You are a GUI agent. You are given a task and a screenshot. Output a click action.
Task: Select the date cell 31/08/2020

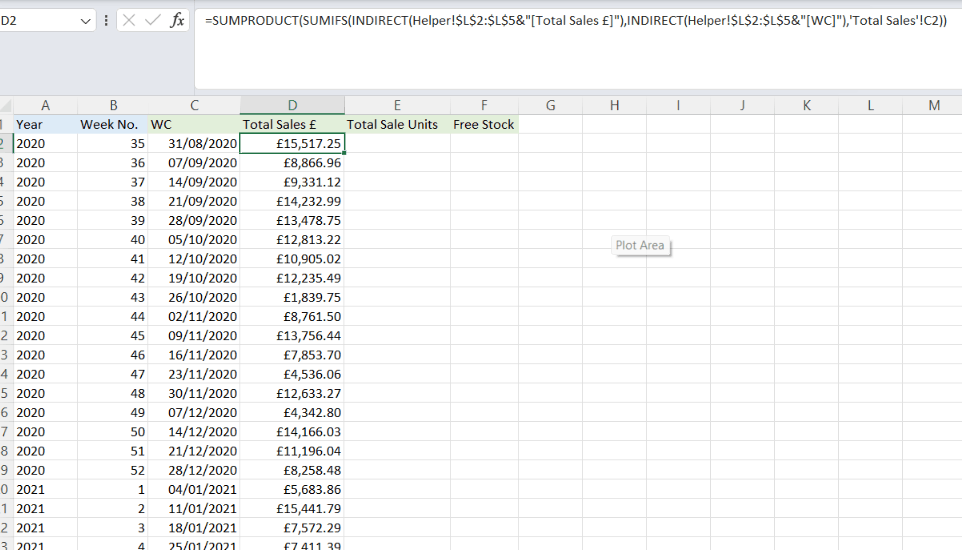click(x=194, y=144)
